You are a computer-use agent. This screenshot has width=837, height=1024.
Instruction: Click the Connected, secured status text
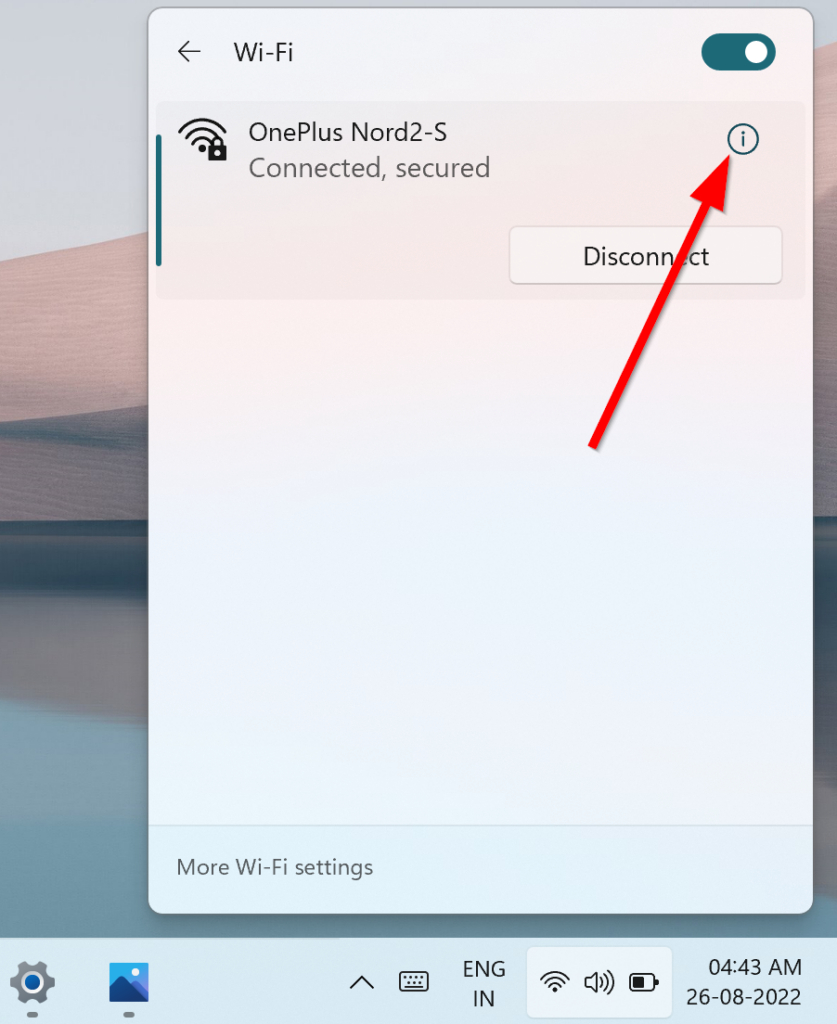point(370,168)
